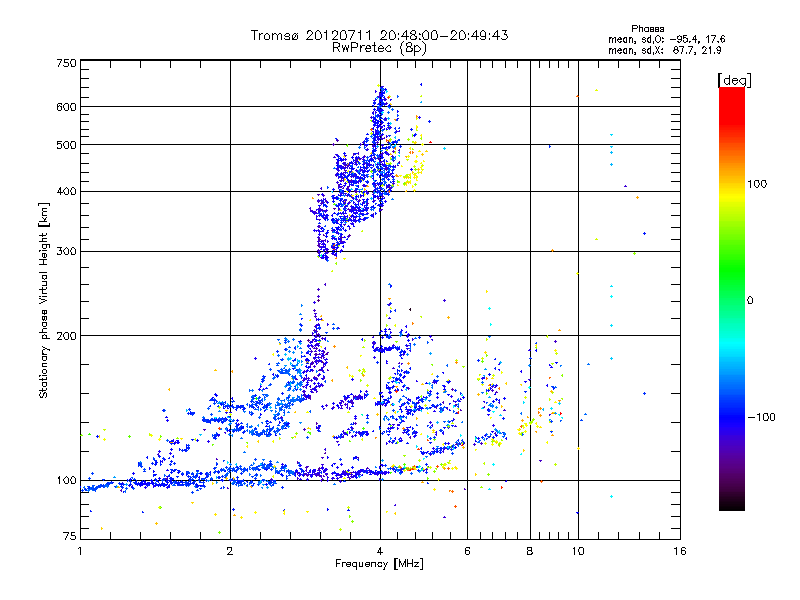Click the x-axis label "8"
This screenshot has height=600, width=800.
[530, 551]
